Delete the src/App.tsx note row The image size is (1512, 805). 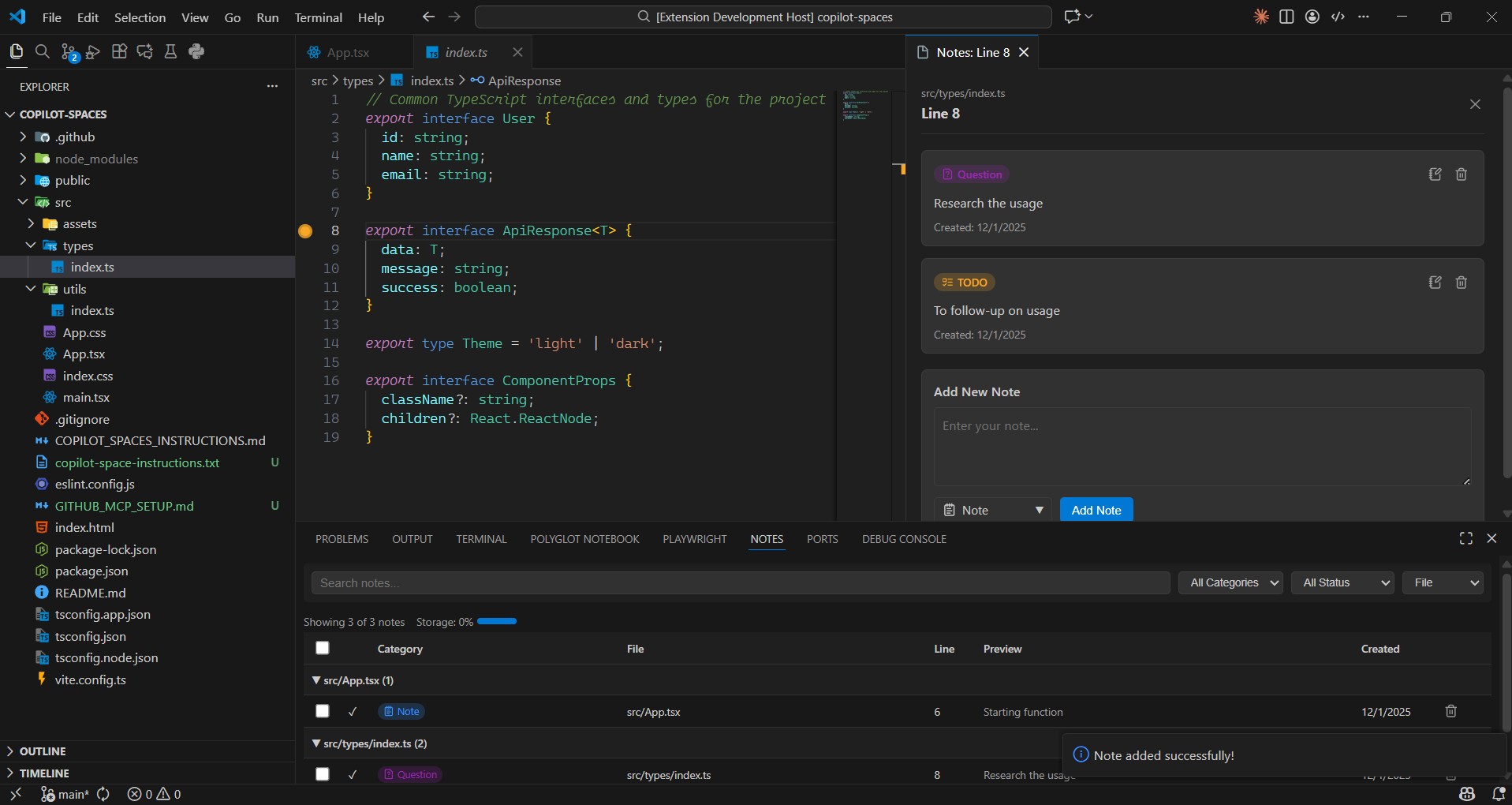[1450, 711]
